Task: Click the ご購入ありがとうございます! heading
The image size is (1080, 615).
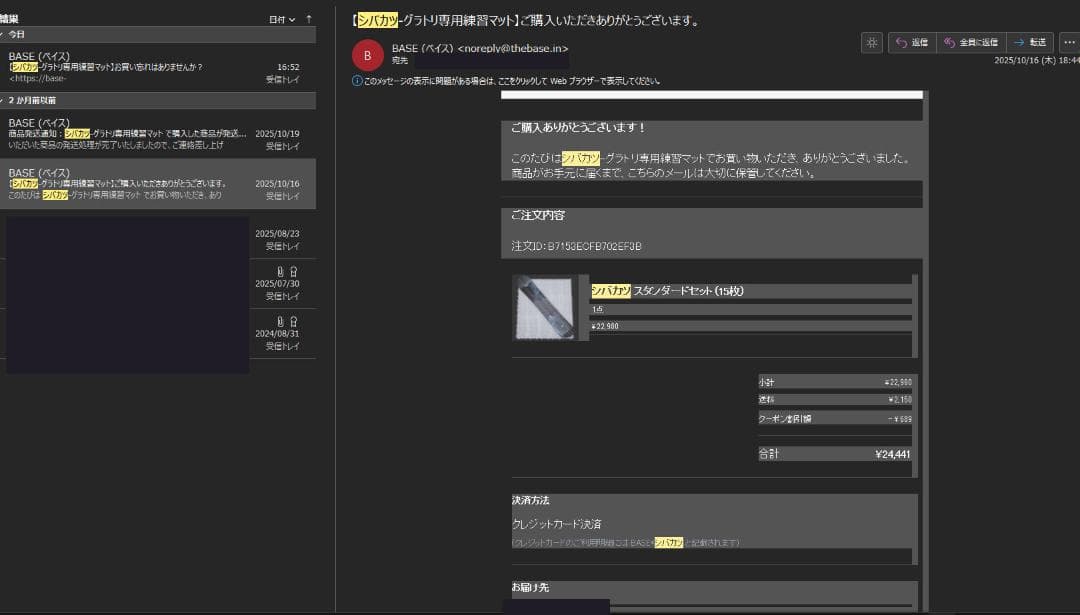Action: 578,127
